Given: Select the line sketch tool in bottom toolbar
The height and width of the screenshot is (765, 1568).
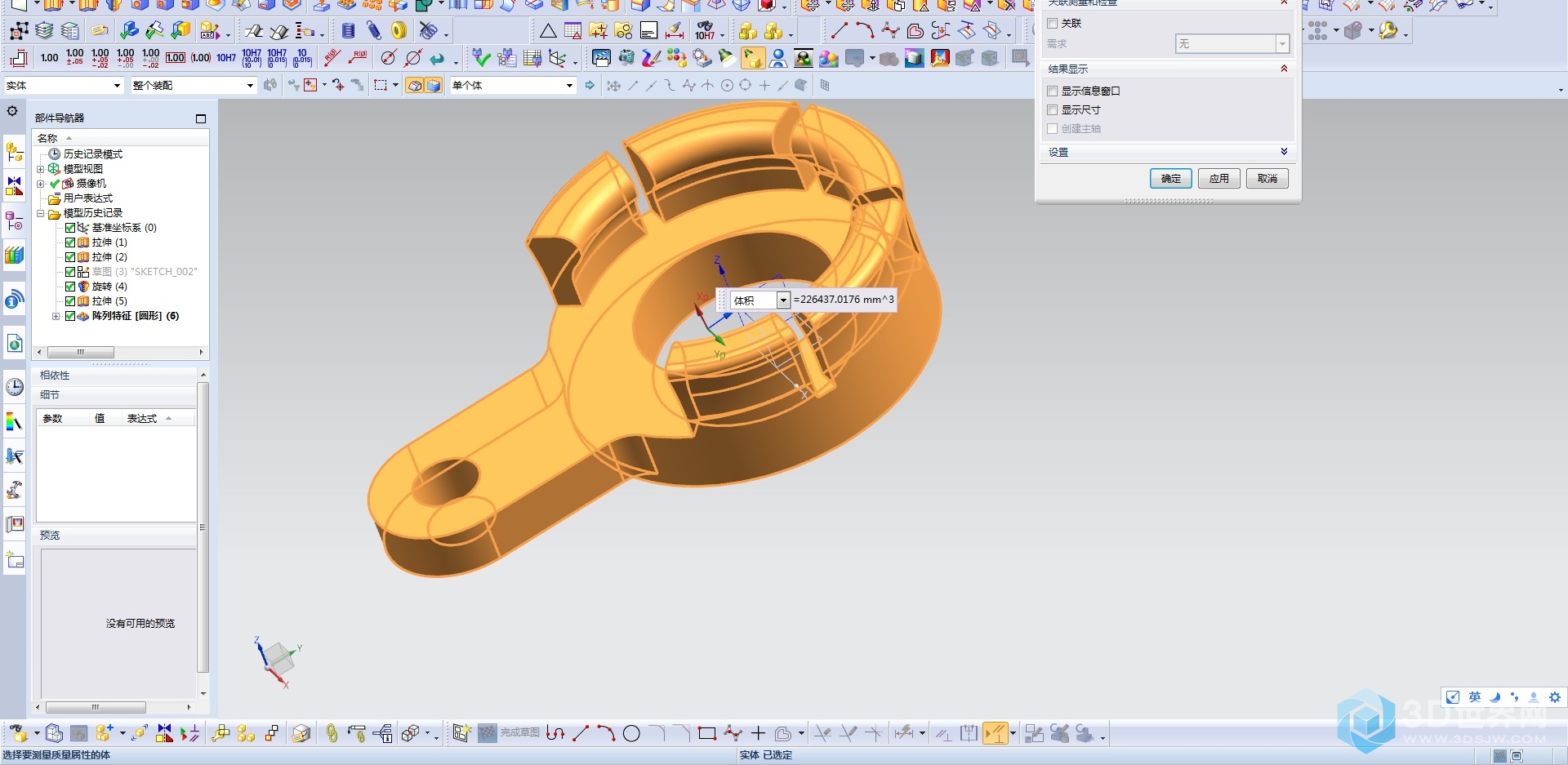Looking at the screenshot, I should [581, 733].
